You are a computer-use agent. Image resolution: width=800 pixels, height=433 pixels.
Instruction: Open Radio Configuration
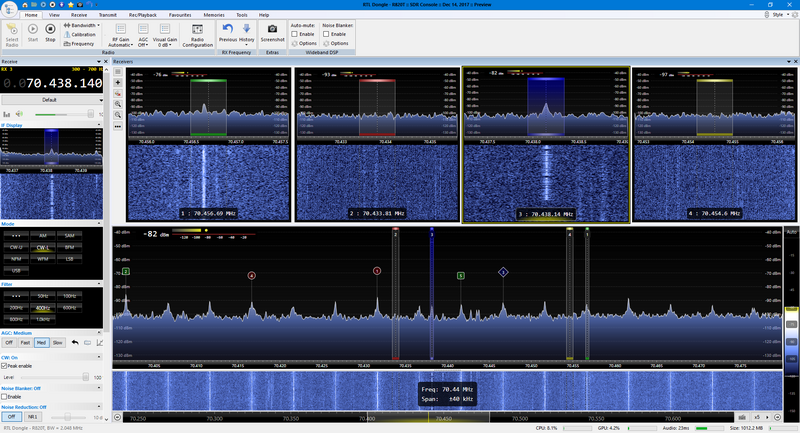pos(197,35)
